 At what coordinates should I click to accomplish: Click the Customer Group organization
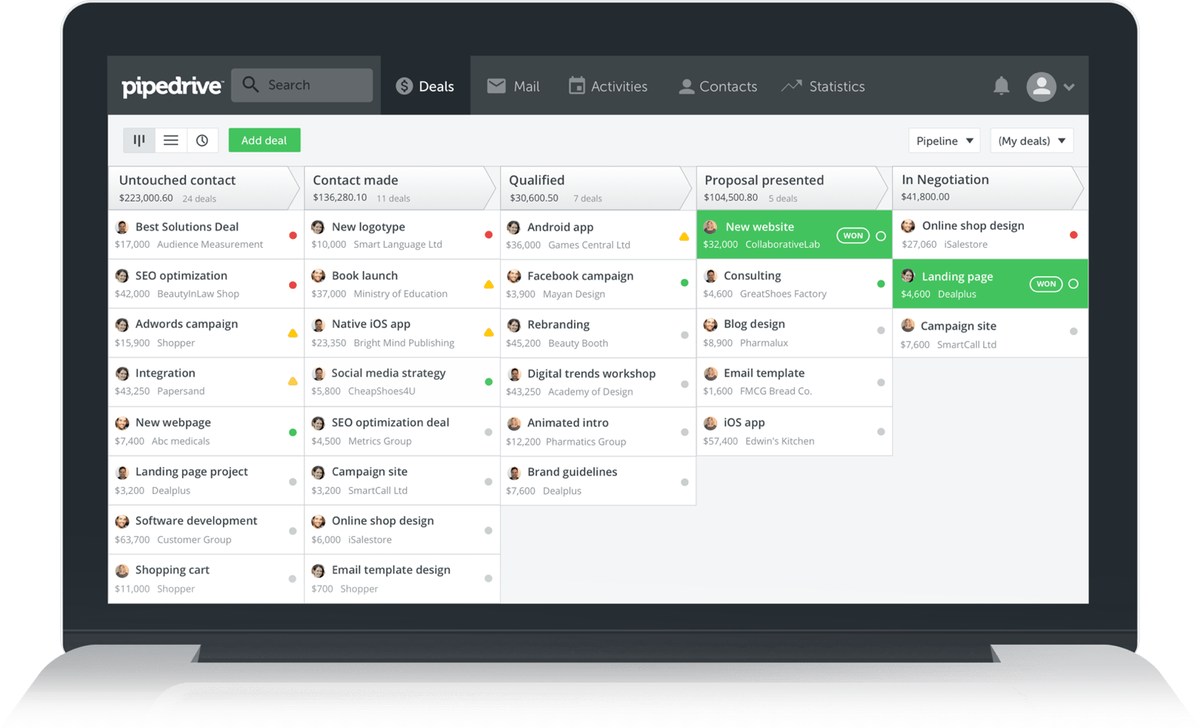click(194, 540)
